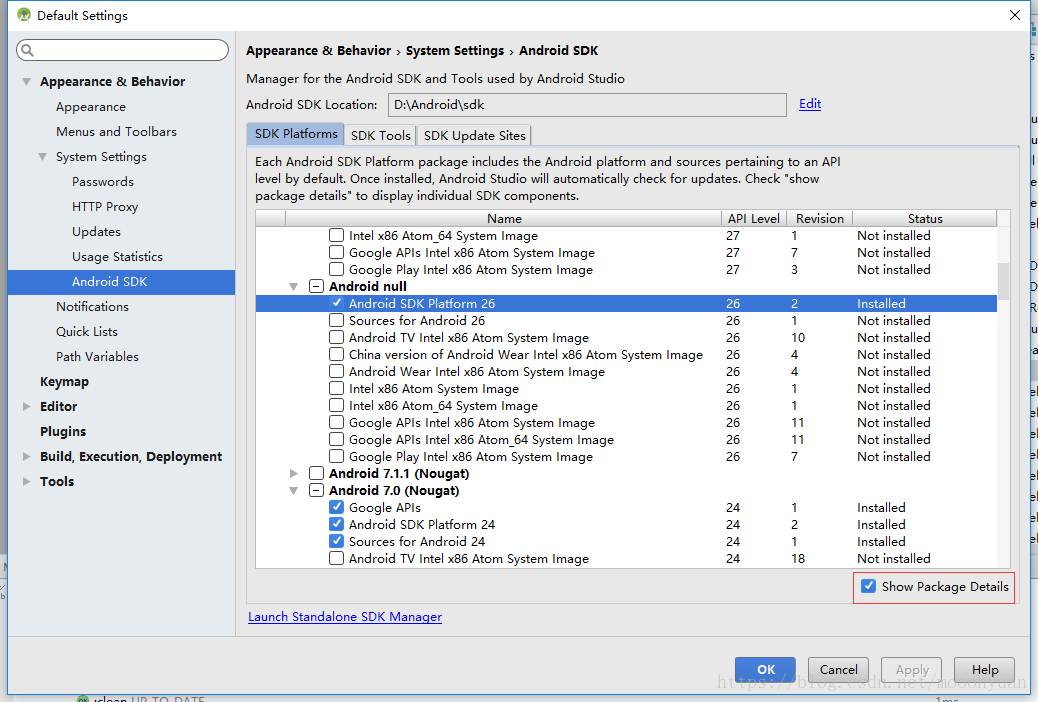Check China version of Android Wear image
Image resolution: width=1038 pixels, height=702 pixels.
pos(336,354)
